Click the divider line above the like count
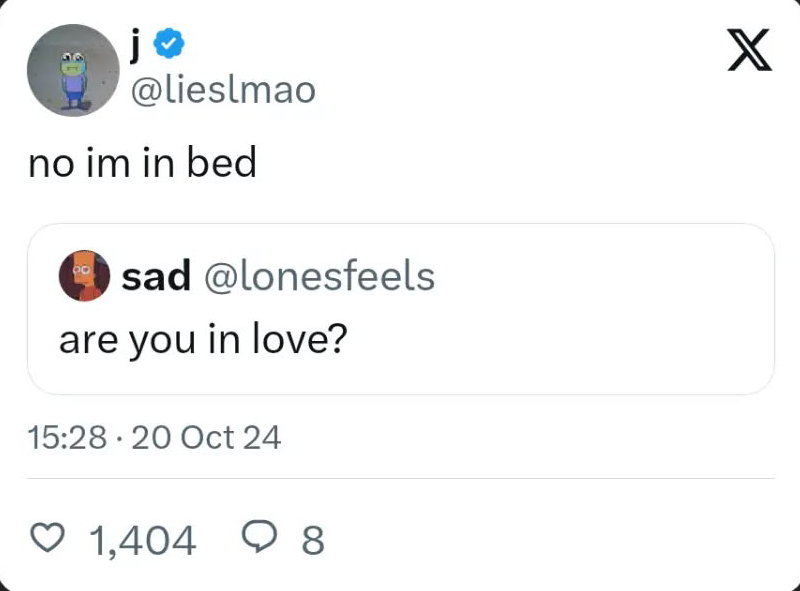This screenshot has width=800, height=591. click(x=400, y=478)
